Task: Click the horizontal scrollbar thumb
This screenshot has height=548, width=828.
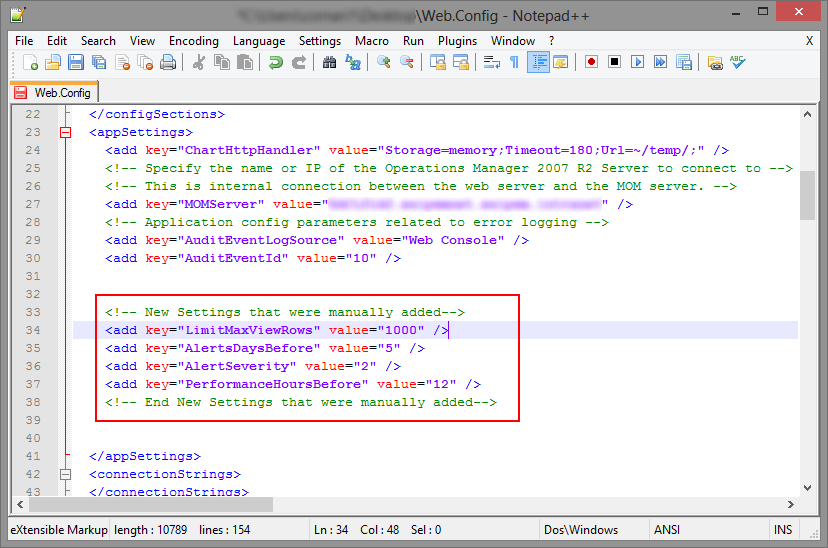Action: [x=151, y=505]
